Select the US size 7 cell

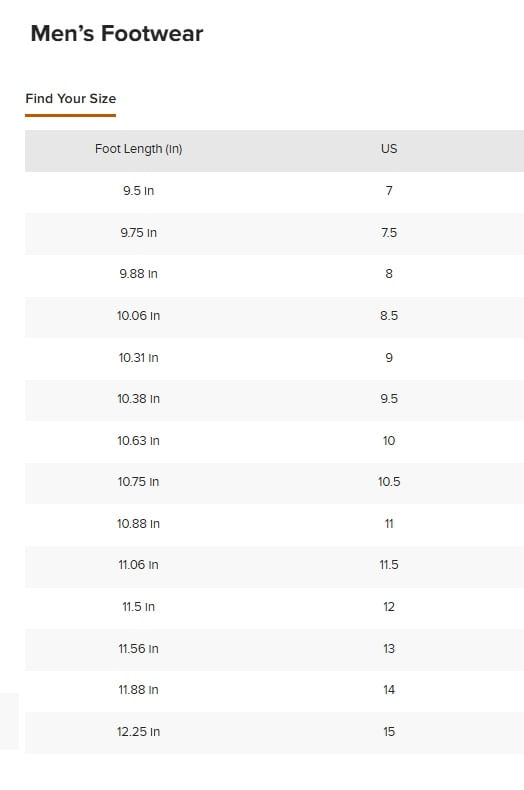[389, 191]
